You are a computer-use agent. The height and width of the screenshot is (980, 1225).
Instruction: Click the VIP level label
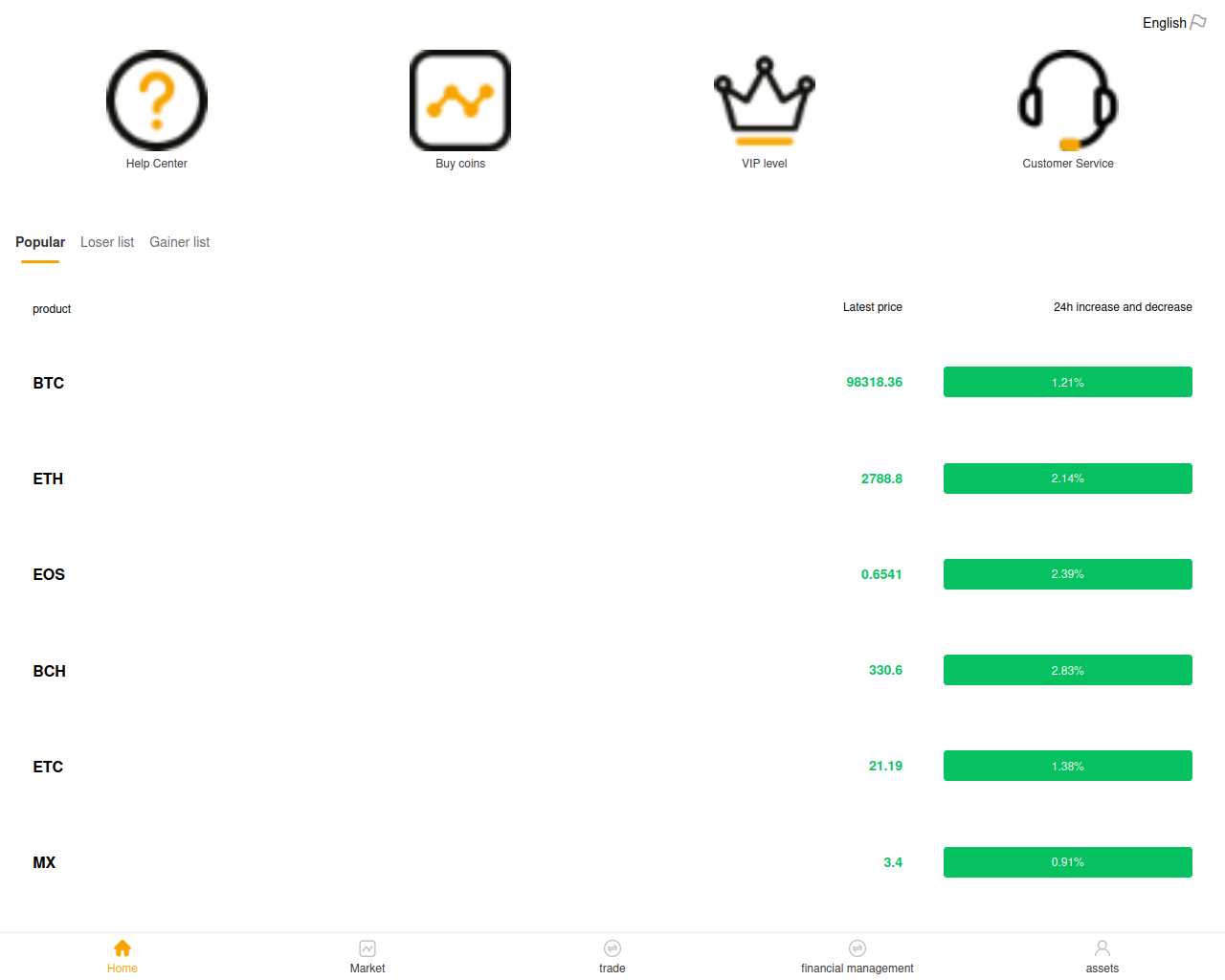(765, 164)
